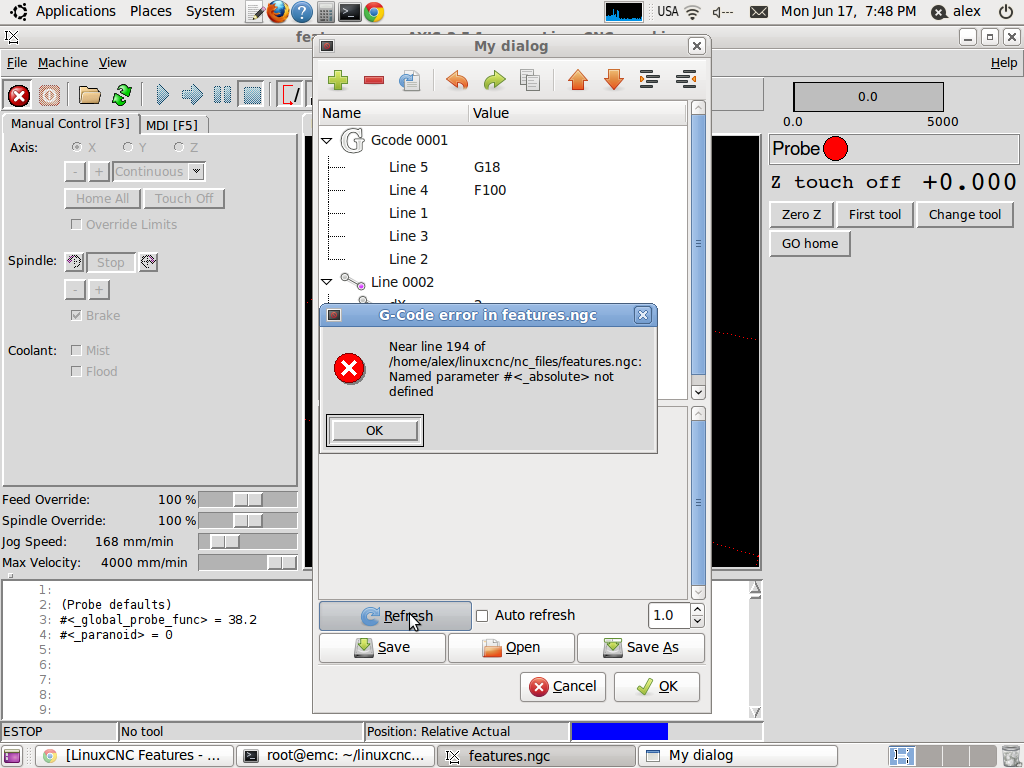Click the Save button in My dialog
Viewport: 1024px width, 768px height.
(x=382, y=648)
